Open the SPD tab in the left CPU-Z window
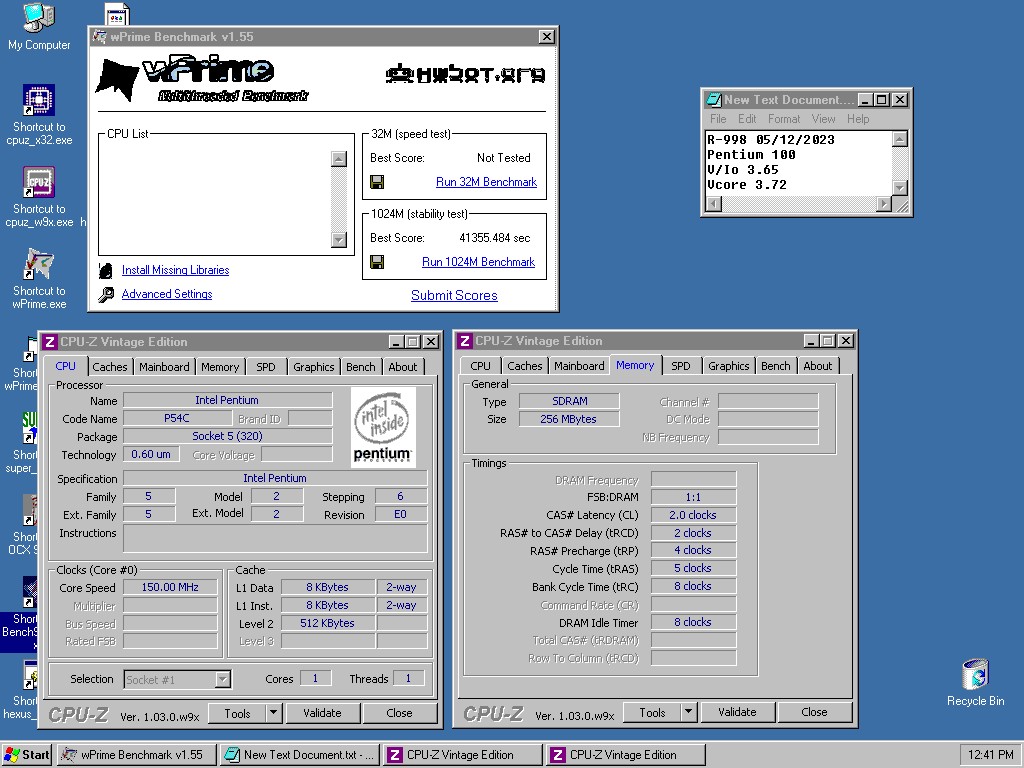Image resolution: width=1024 pixels, height=768 pixels. coord(265,367)
